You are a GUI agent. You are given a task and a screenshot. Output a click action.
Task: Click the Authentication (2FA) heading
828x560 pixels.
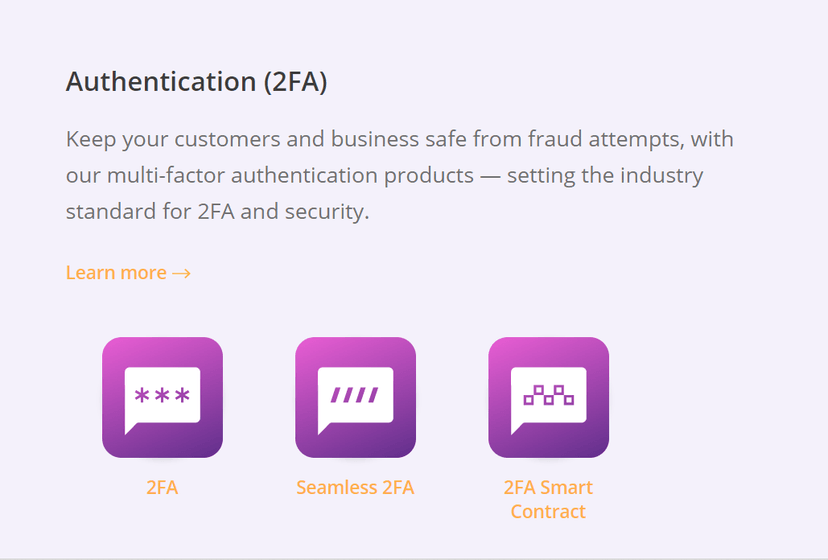pyautogui.click(x=196, y=82)
